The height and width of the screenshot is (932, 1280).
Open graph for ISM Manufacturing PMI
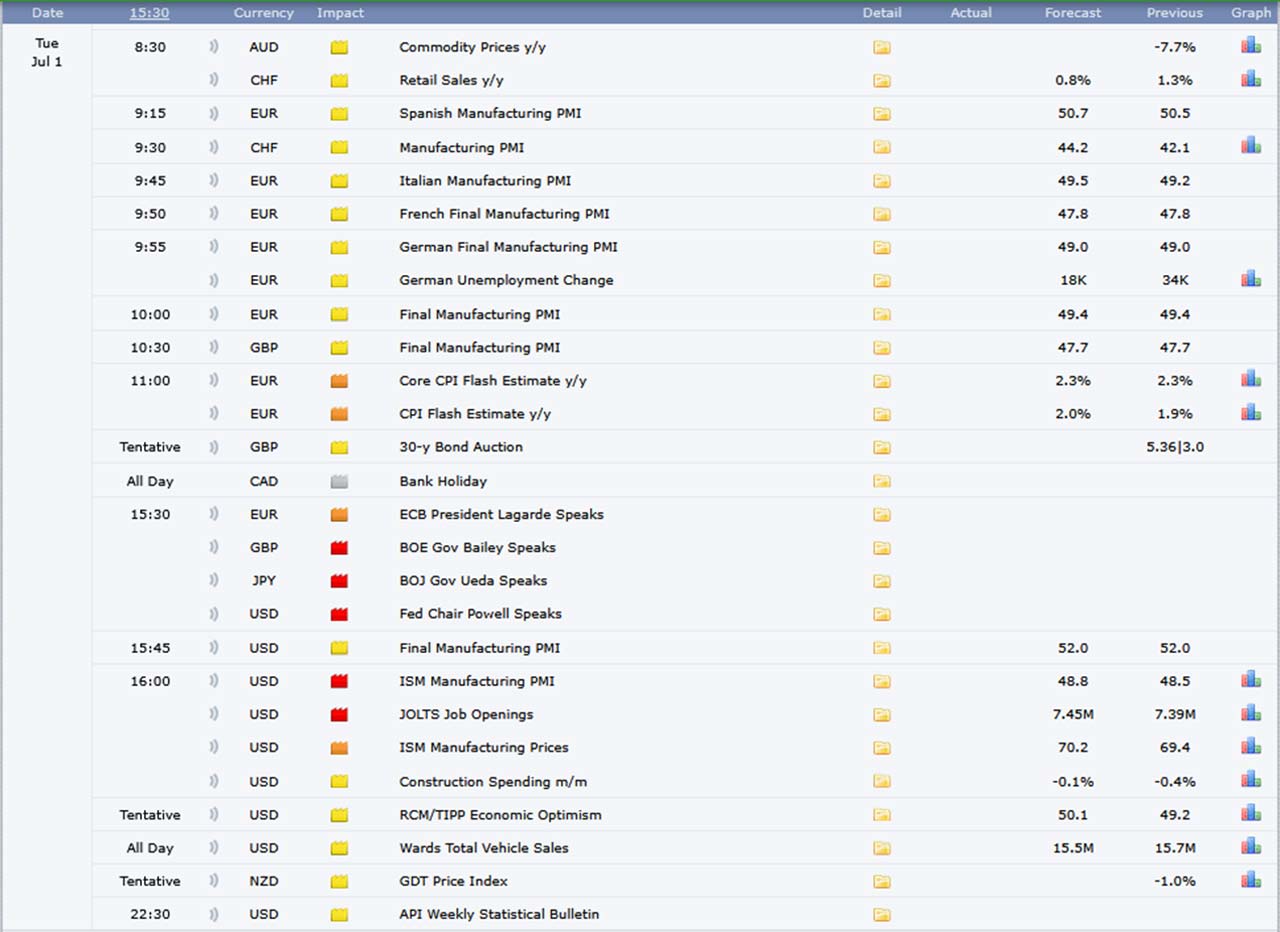1250,680
